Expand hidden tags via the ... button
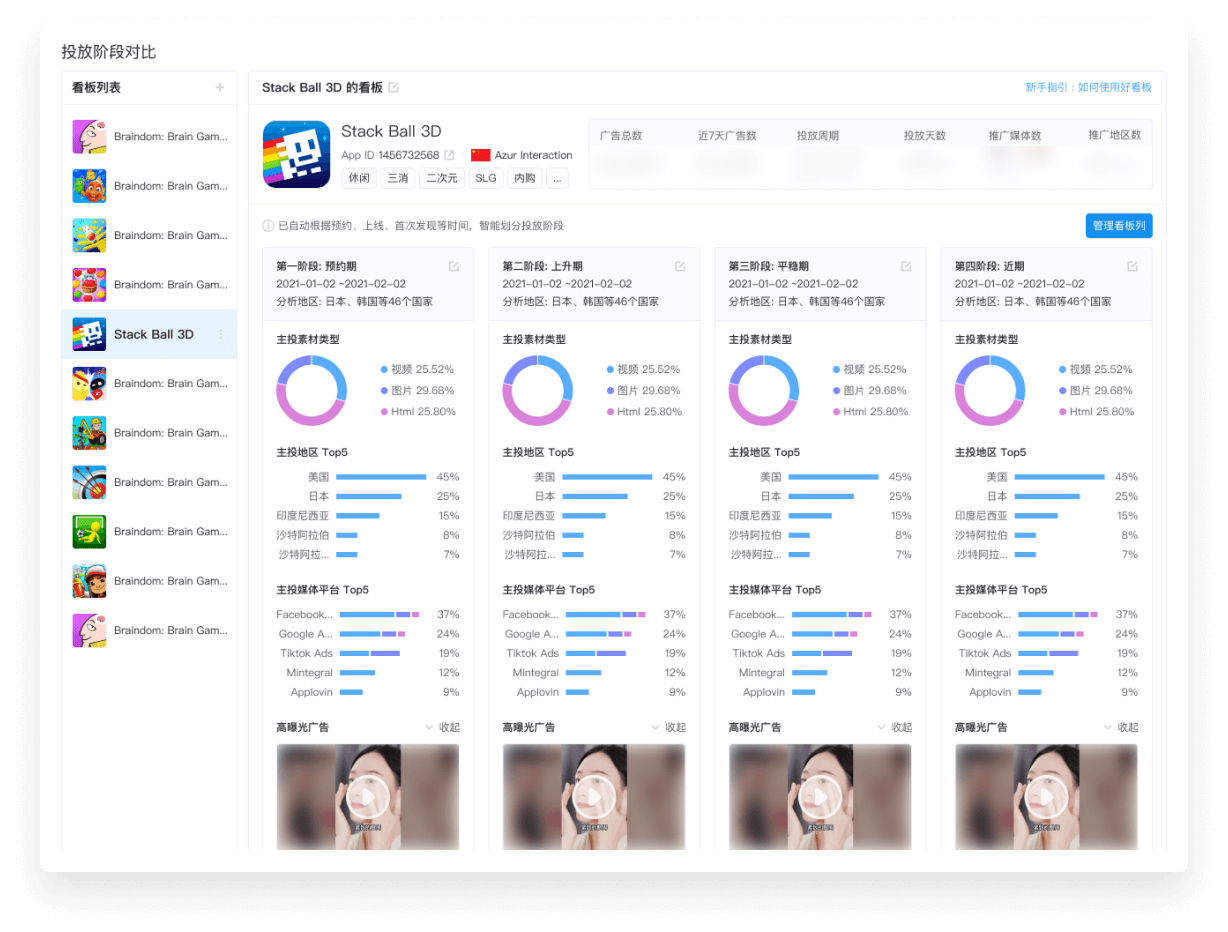 [557, 178]
